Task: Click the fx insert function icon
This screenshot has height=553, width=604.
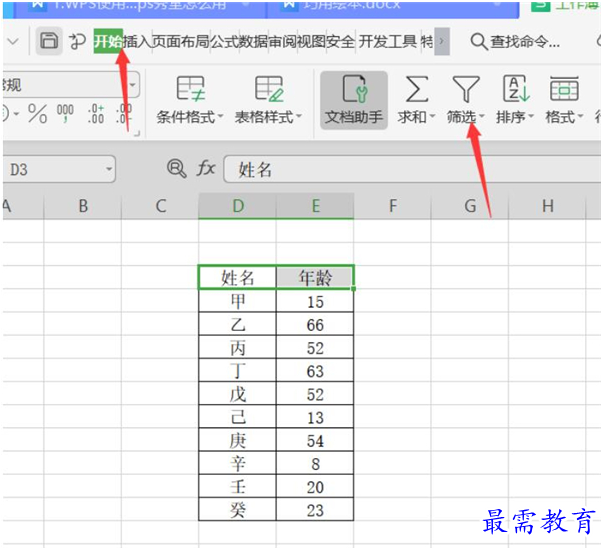Action: (x=206, y=169)
